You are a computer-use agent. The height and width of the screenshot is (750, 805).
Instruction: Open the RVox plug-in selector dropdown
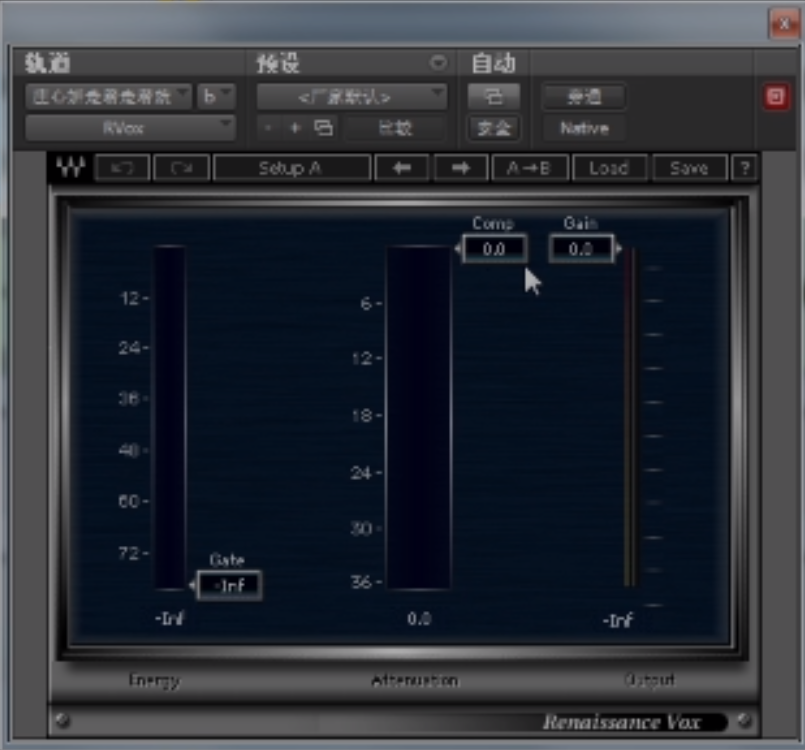130,128
